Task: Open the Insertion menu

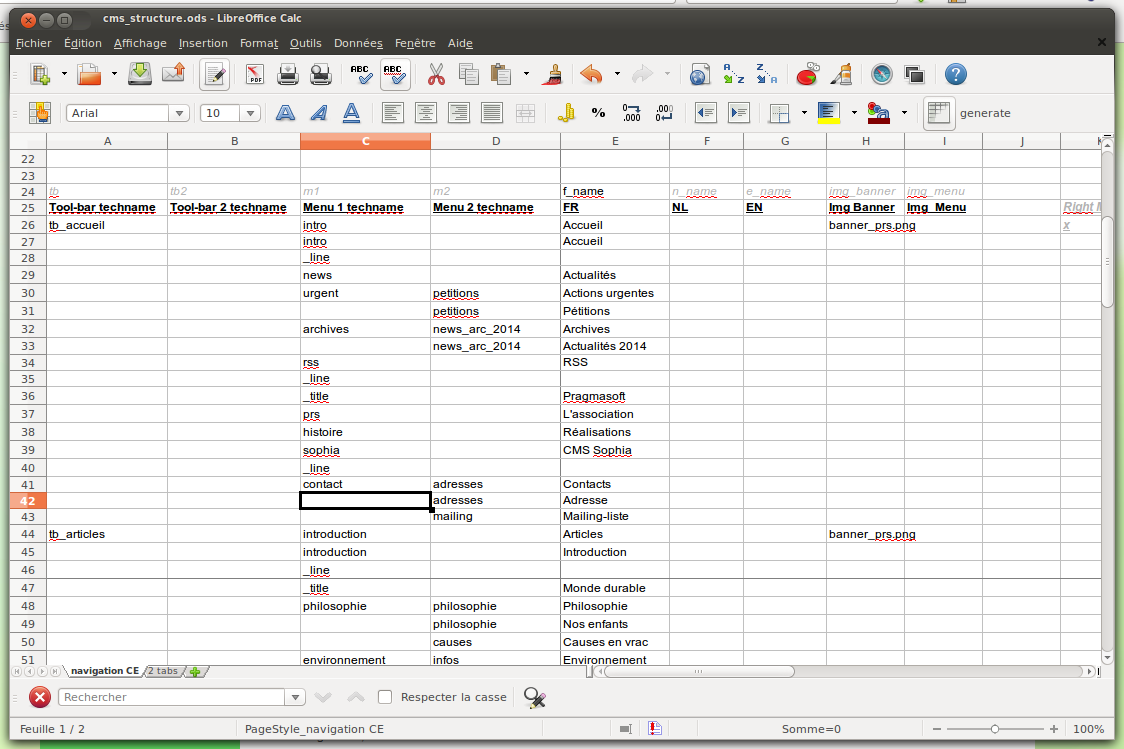Action: click(x=203, y=43)
